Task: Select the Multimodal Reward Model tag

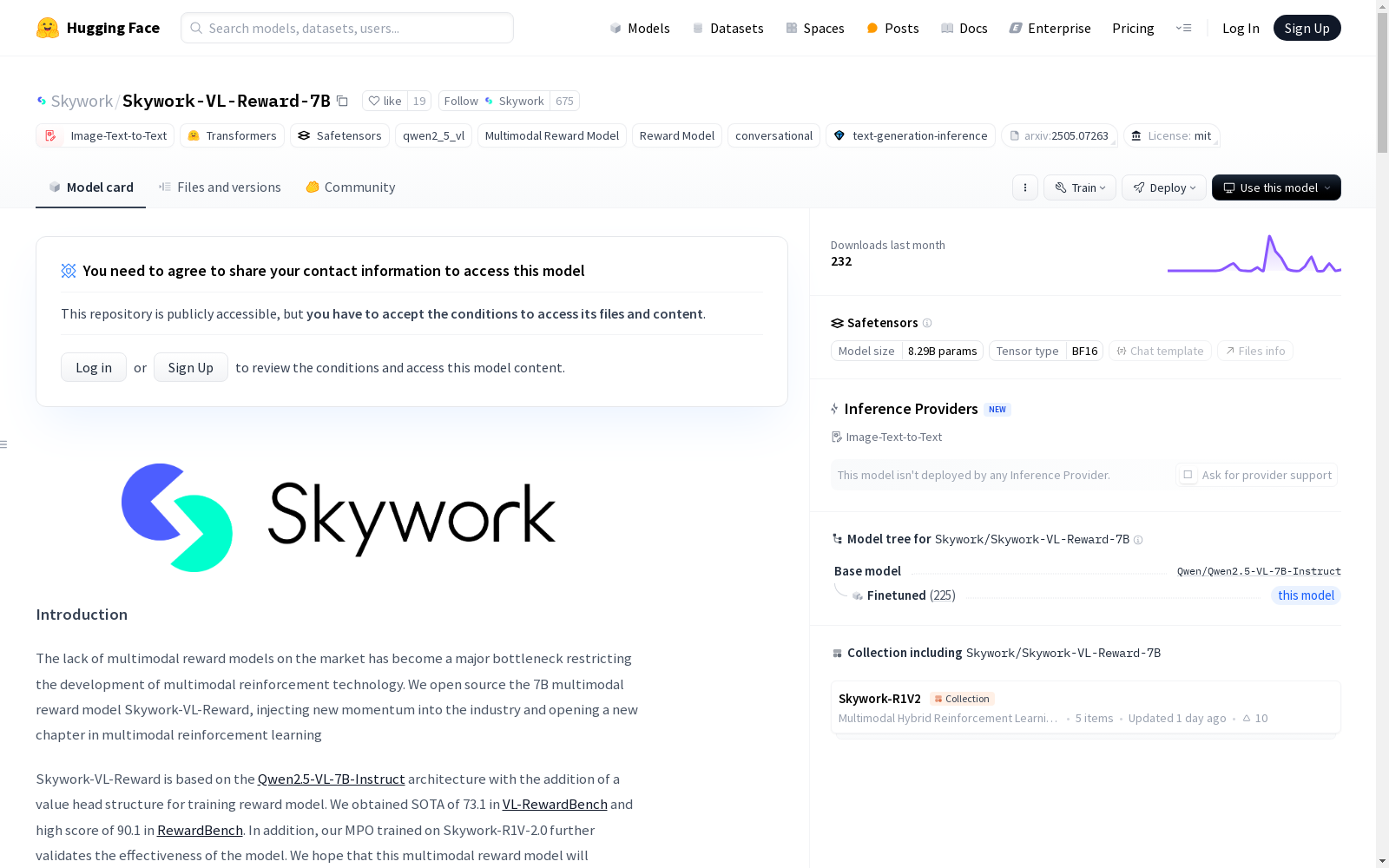Action: tap(552, 135)
